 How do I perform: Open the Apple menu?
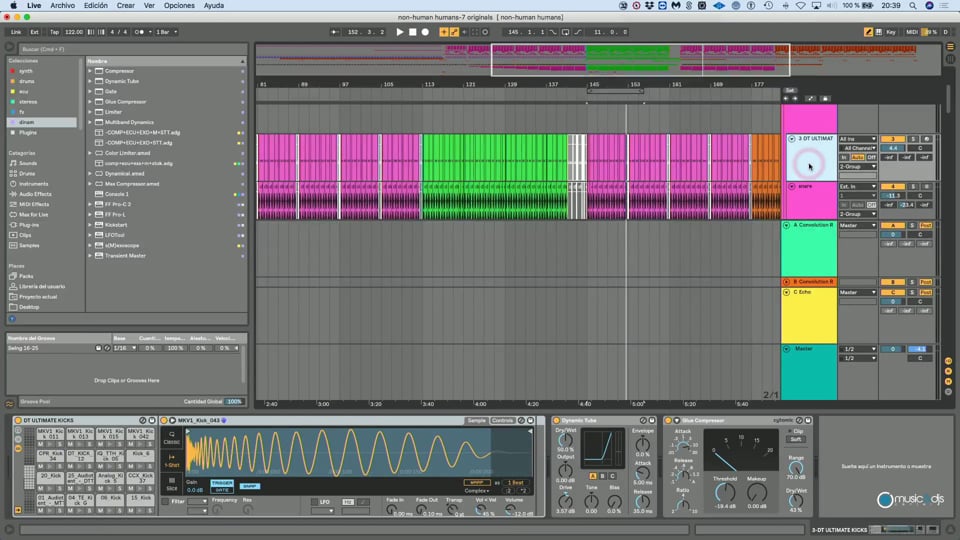(x=13, y=6)
